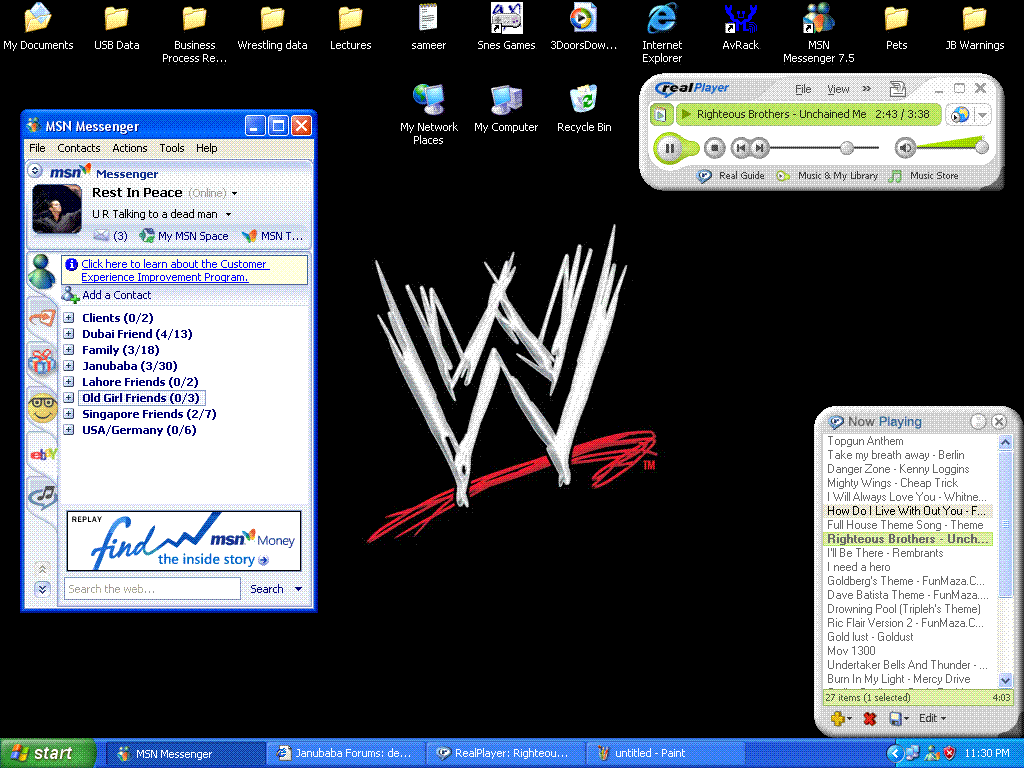Open the Edit dropdown in Now Playing
Screen dimensions: 1024x768
pos(933,718)
